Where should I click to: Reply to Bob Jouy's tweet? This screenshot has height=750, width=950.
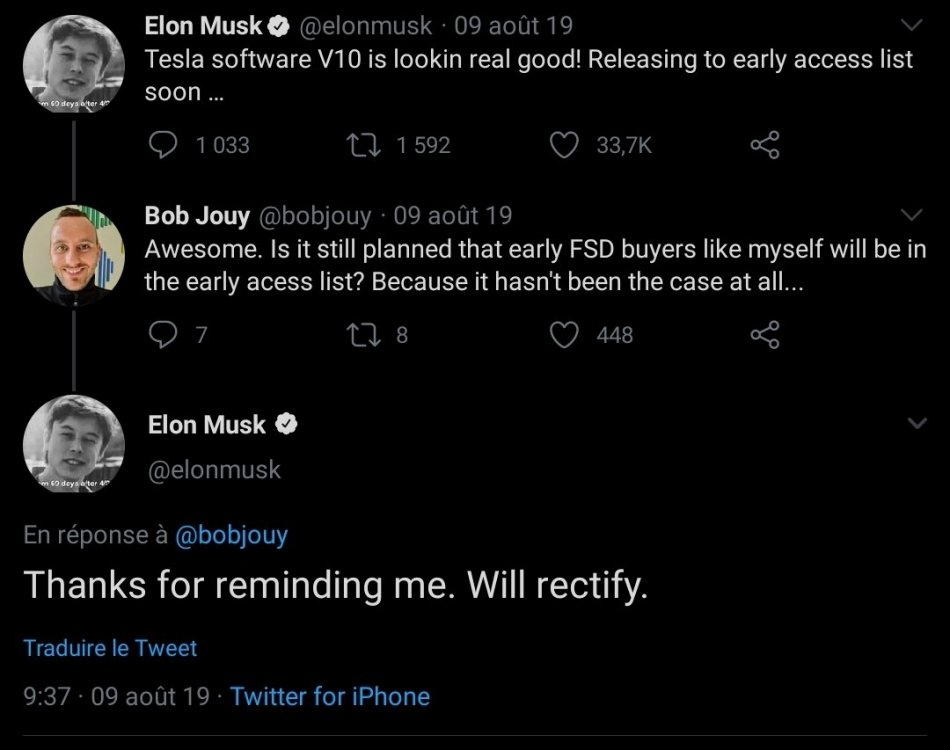point(163,335)
